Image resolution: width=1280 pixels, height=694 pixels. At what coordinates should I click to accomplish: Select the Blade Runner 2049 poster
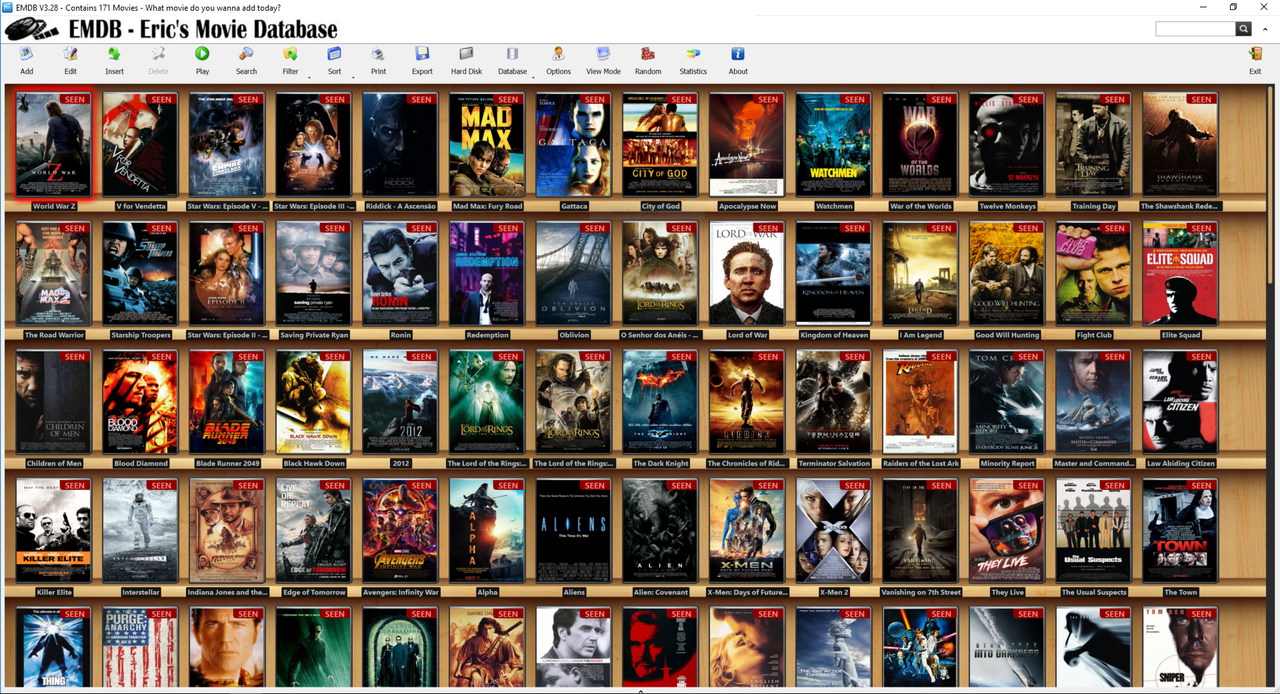(x=227, y=402)
